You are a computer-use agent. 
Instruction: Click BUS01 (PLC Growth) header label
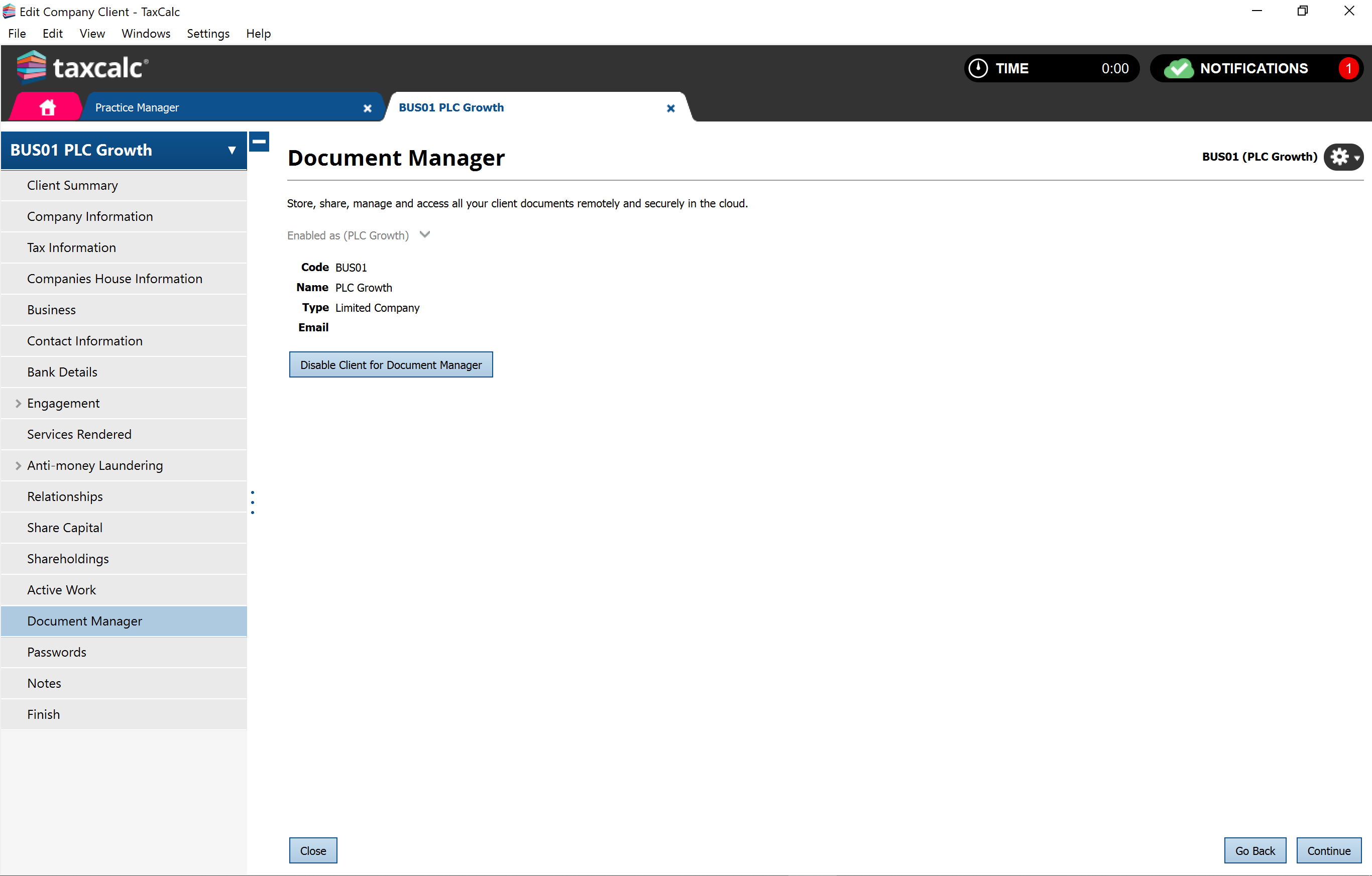1260,157
